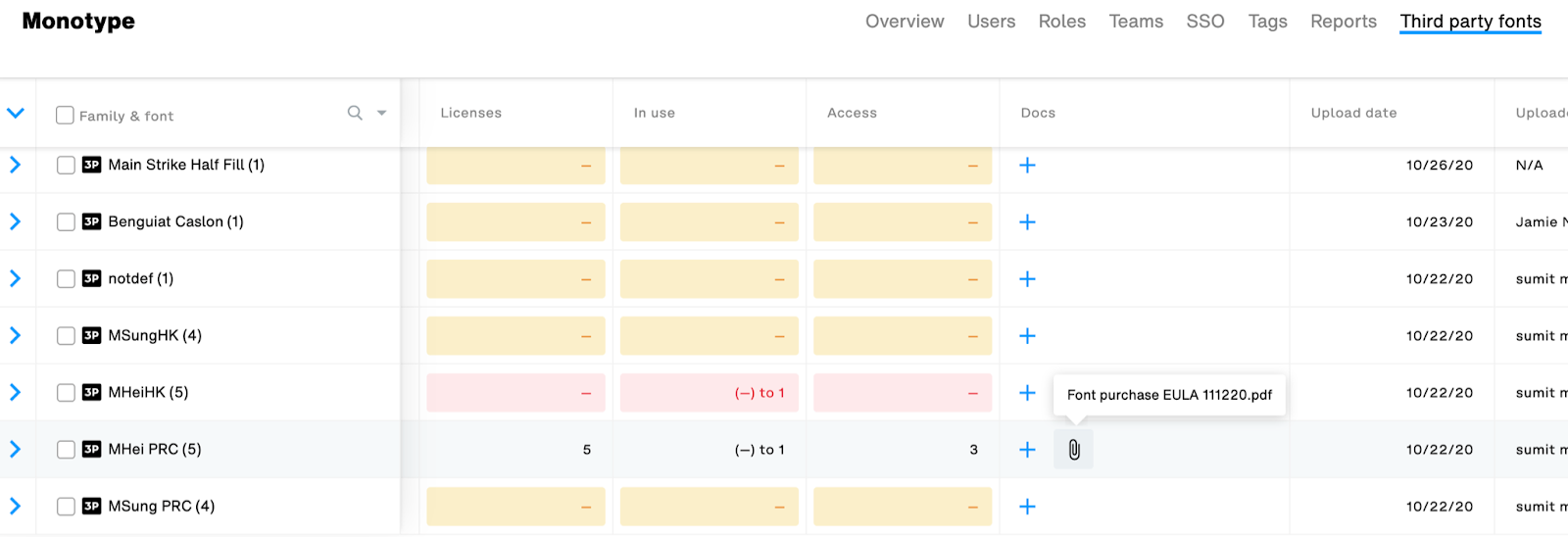Switch to the Reports tab

[x=1344, y=22]
